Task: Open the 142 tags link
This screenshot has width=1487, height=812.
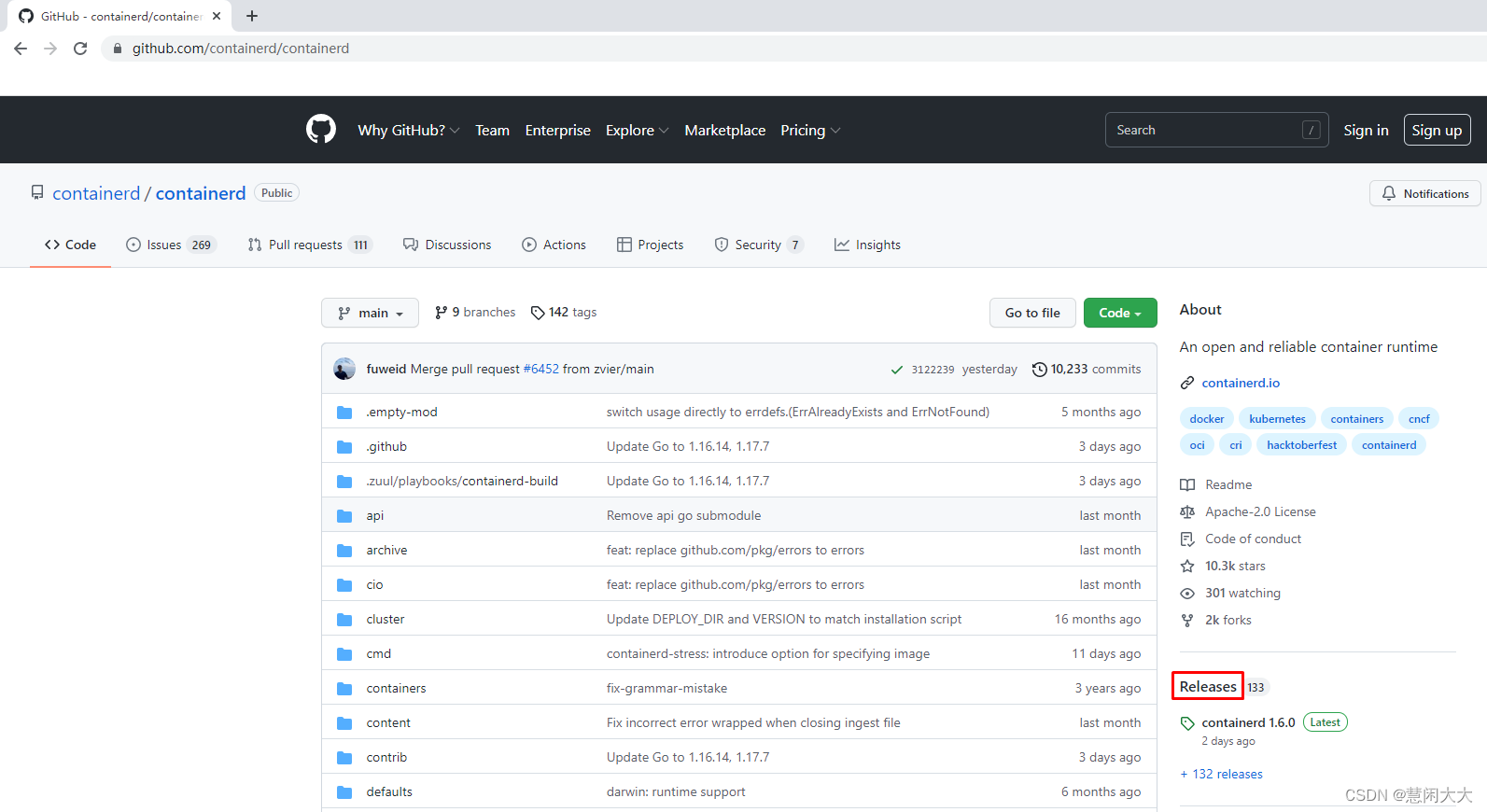Action: [564, 313]
